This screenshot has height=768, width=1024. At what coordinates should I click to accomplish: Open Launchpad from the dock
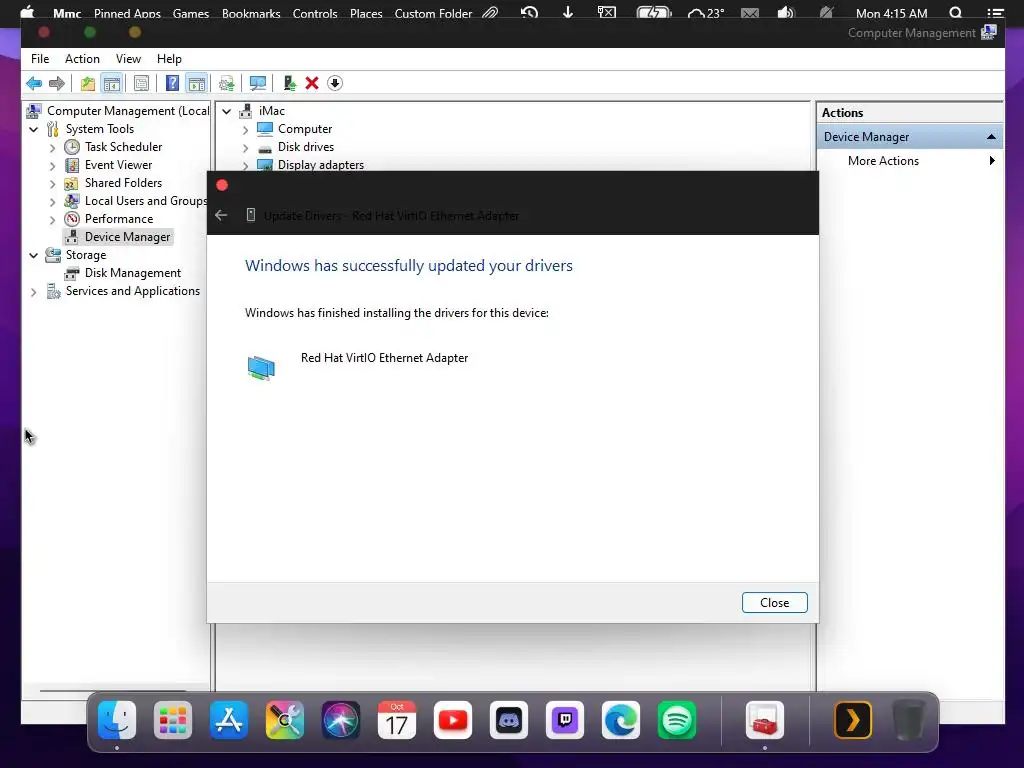coord(173,721)
